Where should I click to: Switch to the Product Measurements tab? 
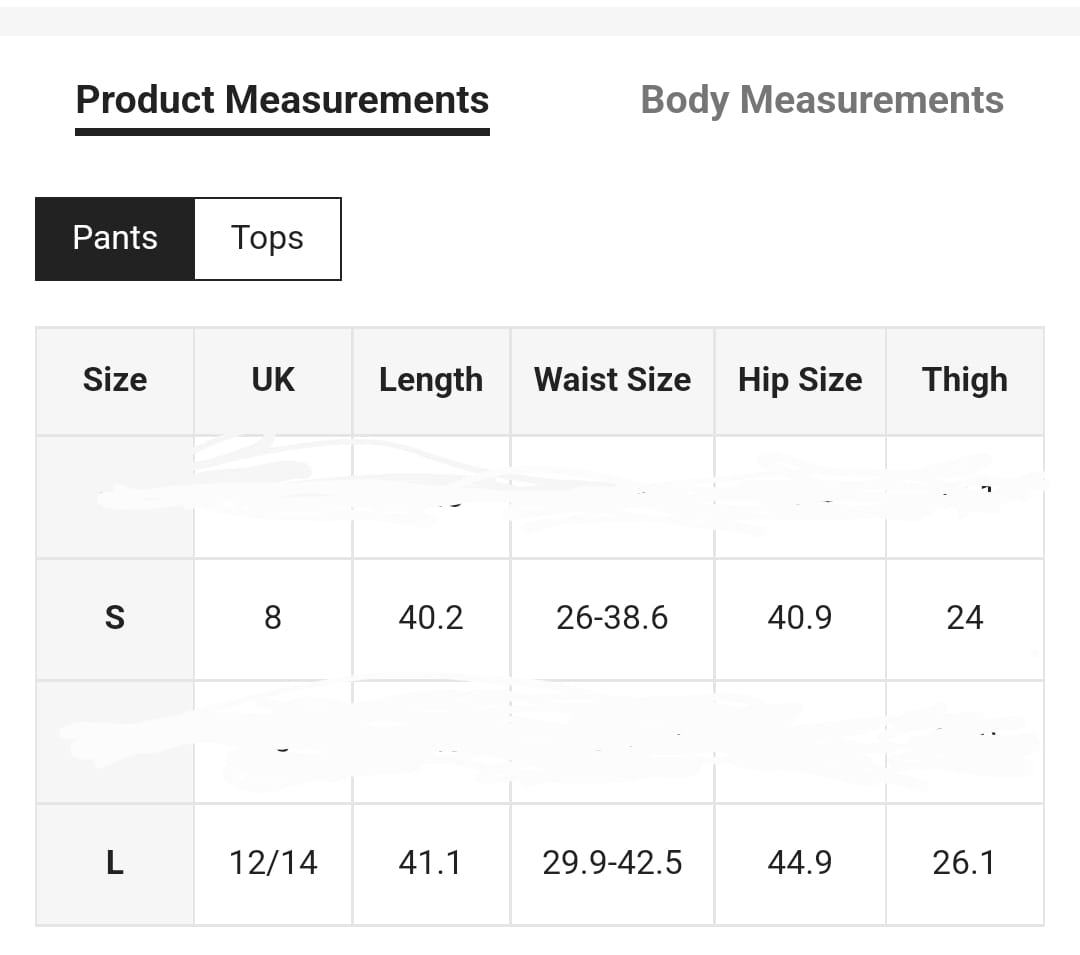282,100
